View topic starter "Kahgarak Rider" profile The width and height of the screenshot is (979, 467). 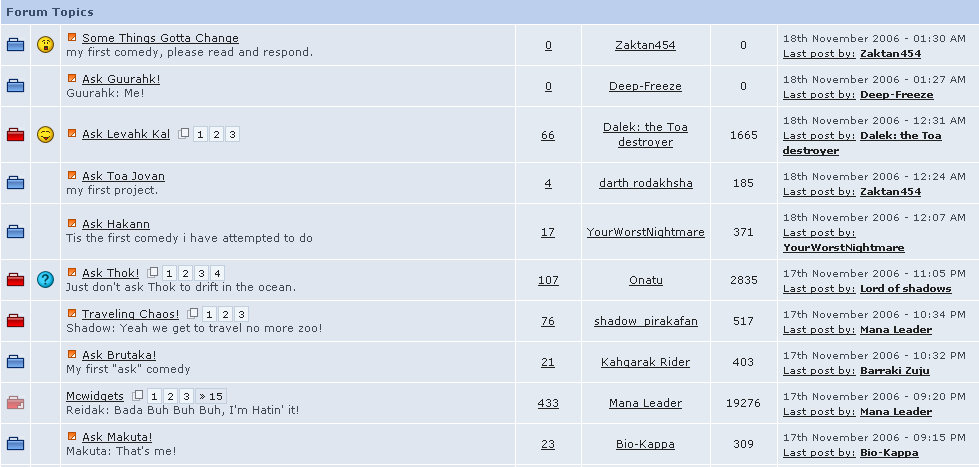(645, 362)
